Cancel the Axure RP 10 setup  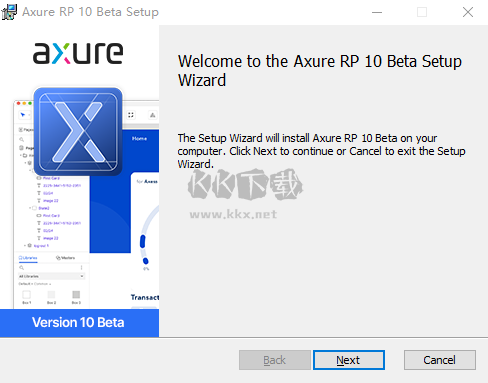(440, 360)
